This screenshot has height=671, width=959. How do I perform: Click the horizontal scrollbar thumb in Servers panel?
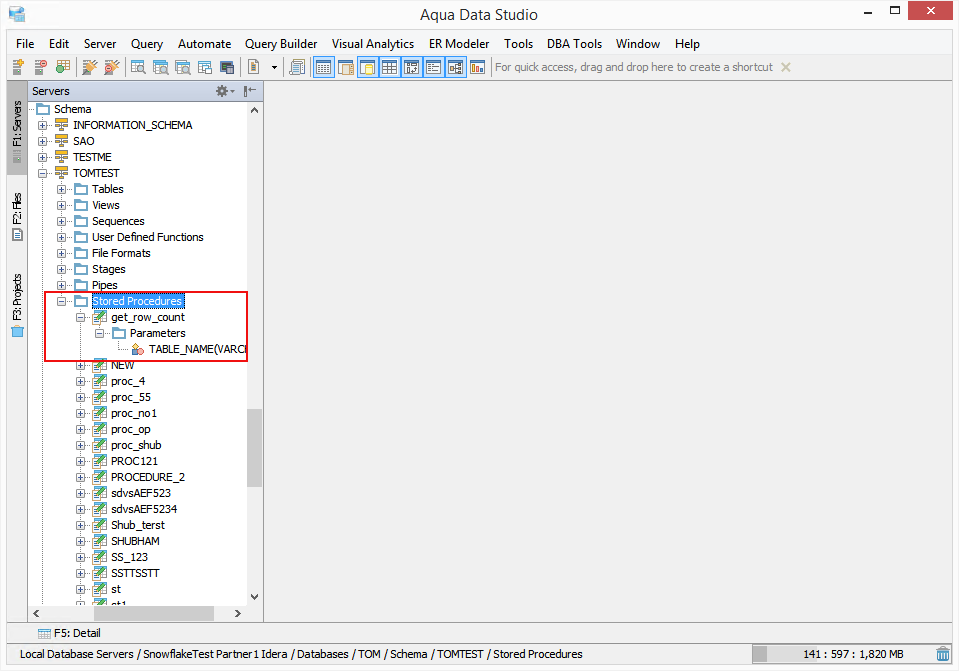point(154,614)
